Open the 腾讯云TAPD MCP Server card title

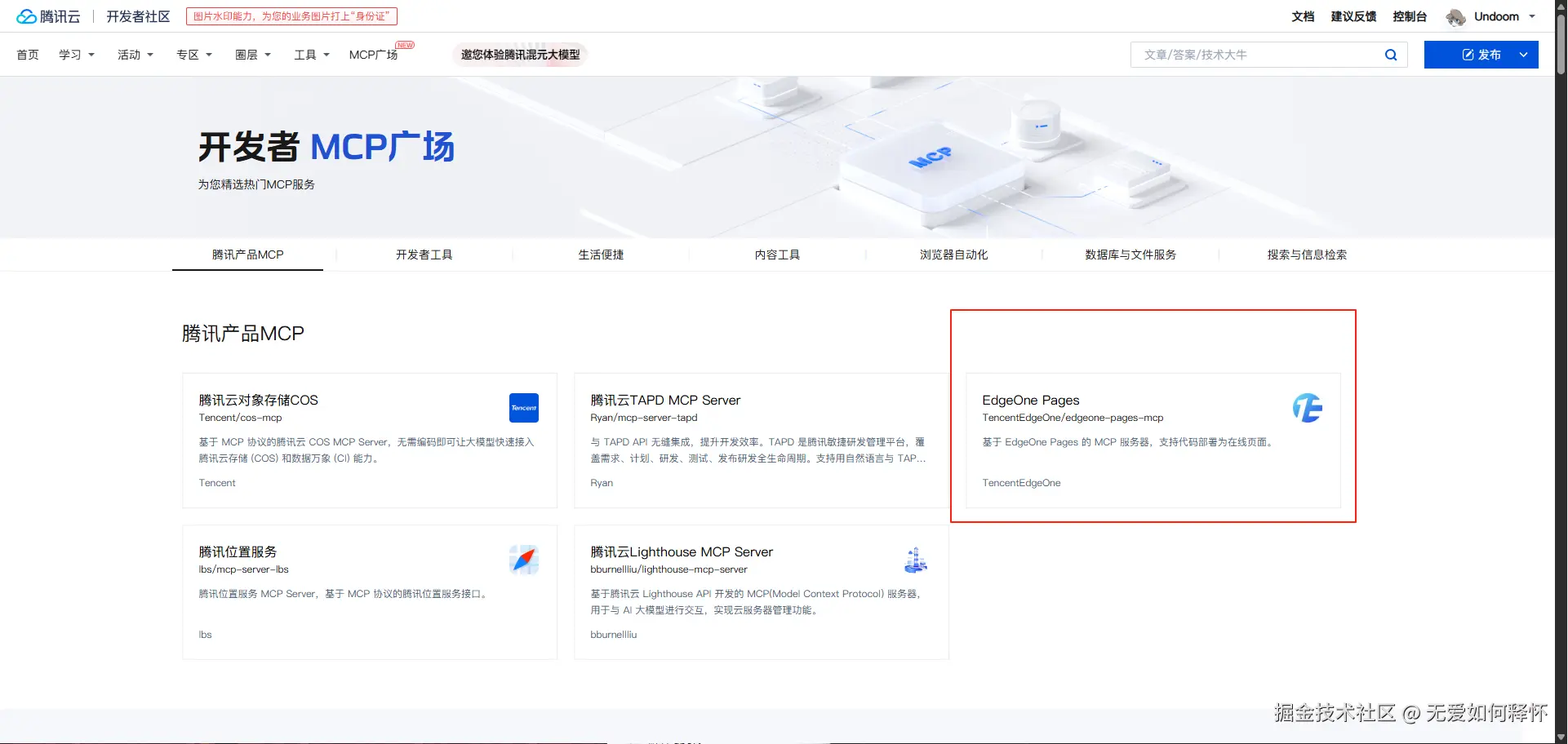pyautogui.click(x=665, y=400)
